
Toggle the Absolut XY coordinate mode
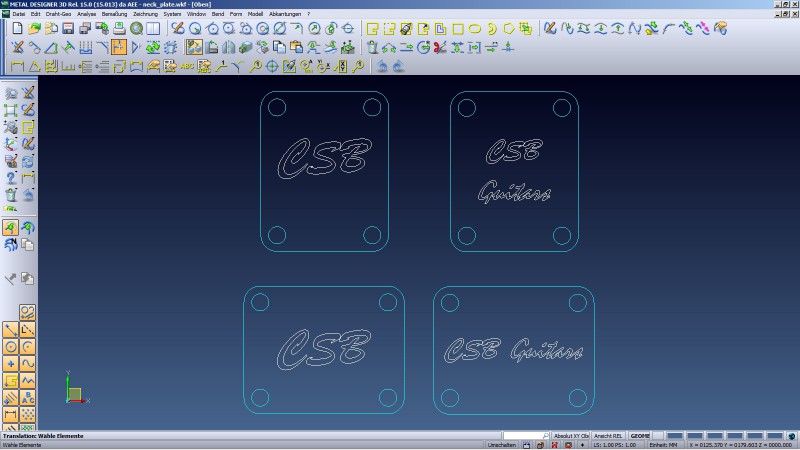572,436
